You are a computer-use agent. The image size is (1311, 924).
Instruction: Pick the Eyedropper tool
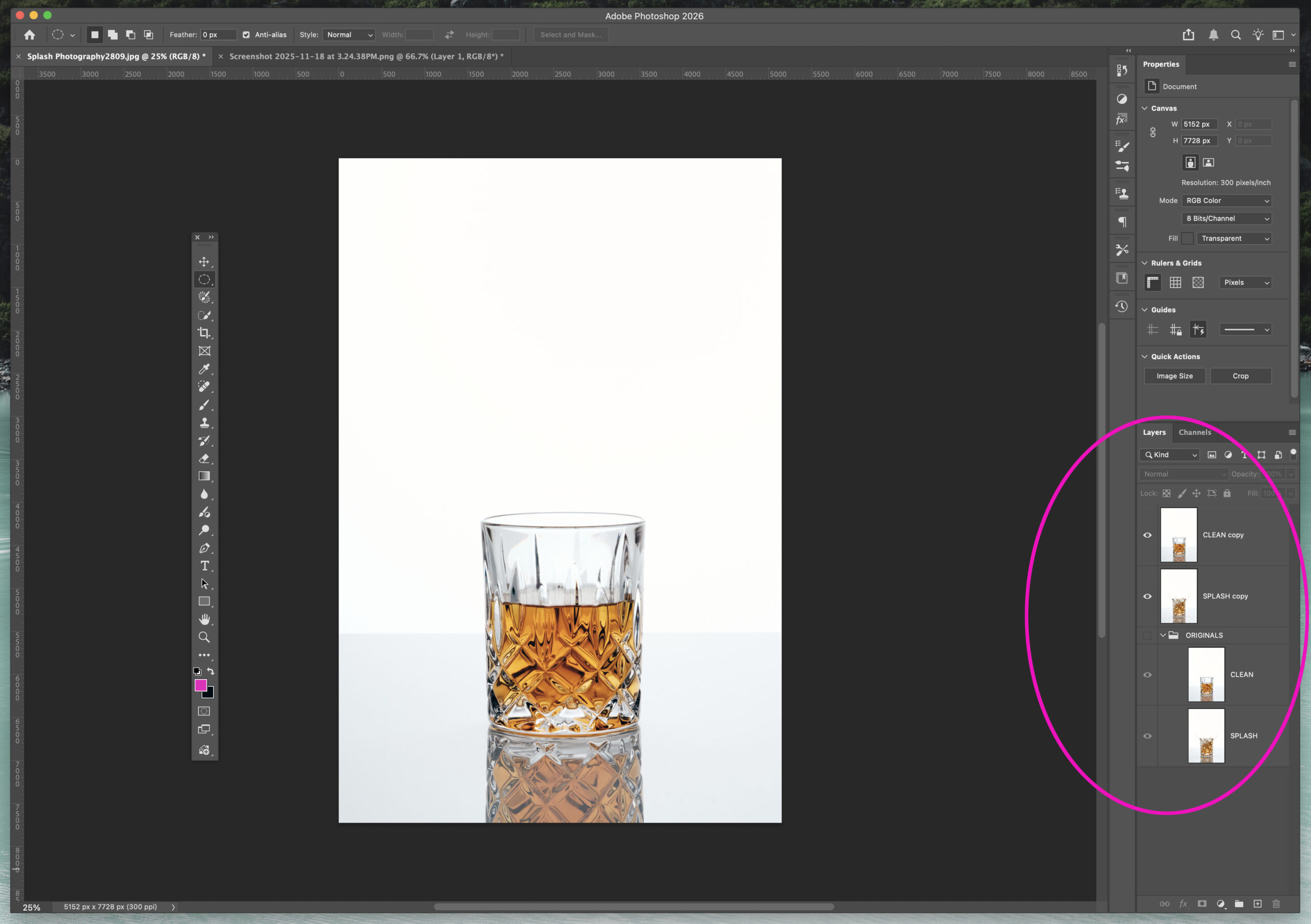click(x=204, y=369)
